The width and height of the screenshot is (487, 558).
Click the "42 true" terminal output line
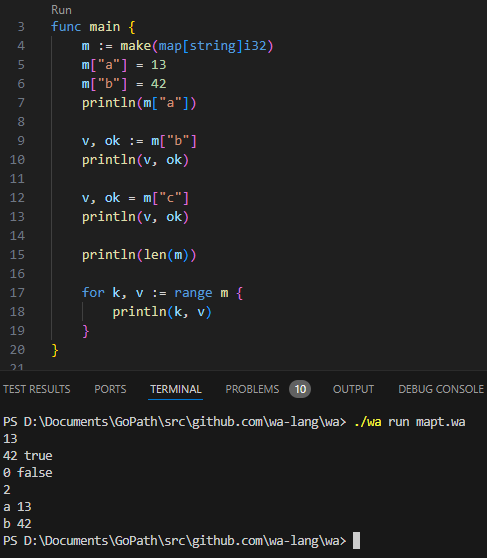click(27, 456)
